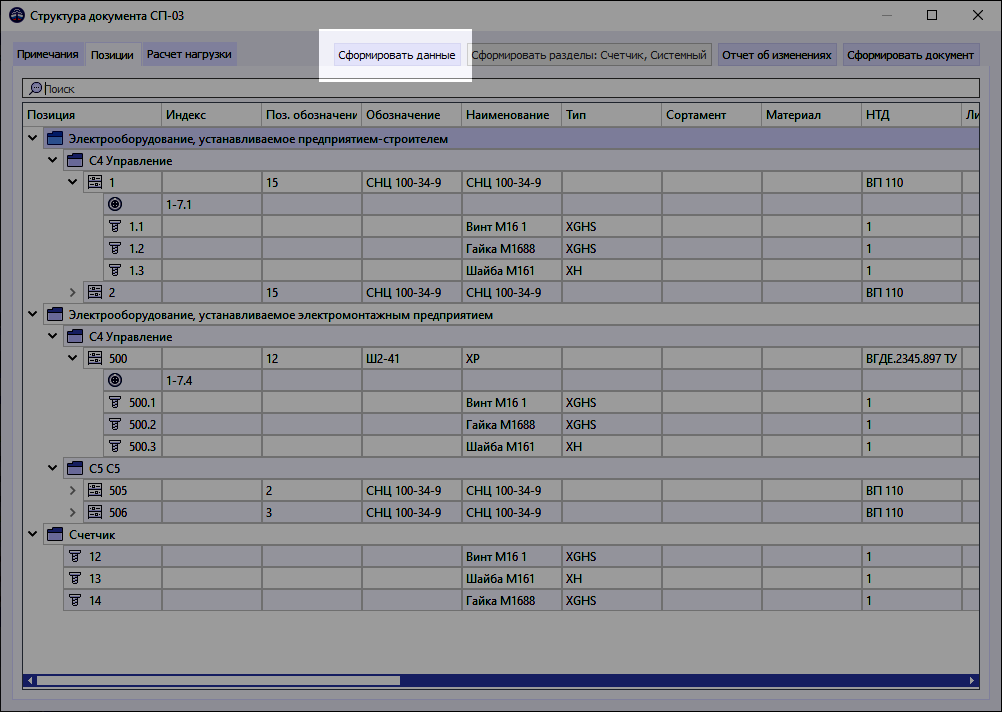Viewport: 1002px width, 712px height.
Task: Click the magnifier icon in the search bar
Action: pyautogui.click(x=34, y=88)
